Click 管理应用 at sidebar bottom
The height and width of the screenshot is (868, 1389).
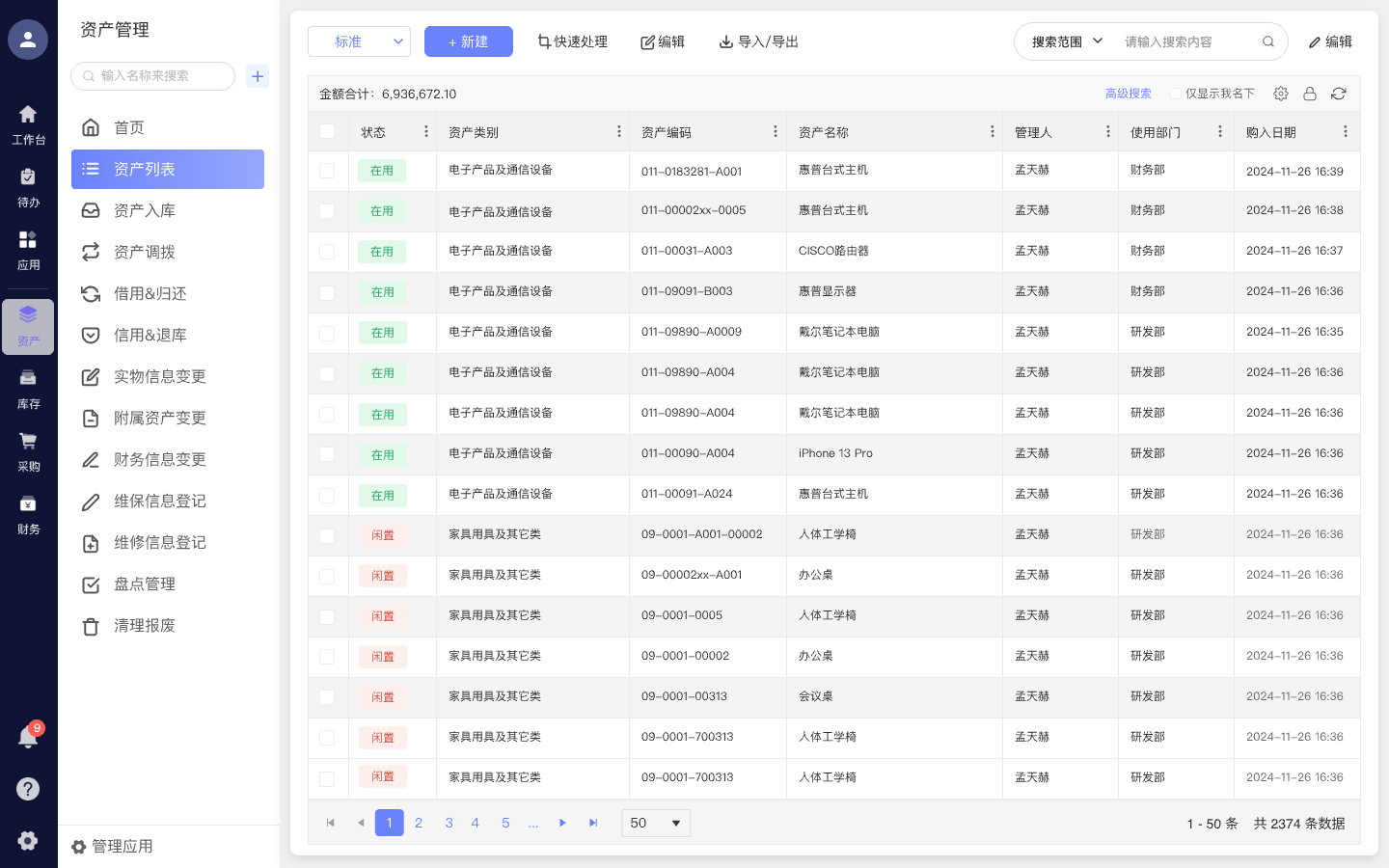(x=112, y=846)
